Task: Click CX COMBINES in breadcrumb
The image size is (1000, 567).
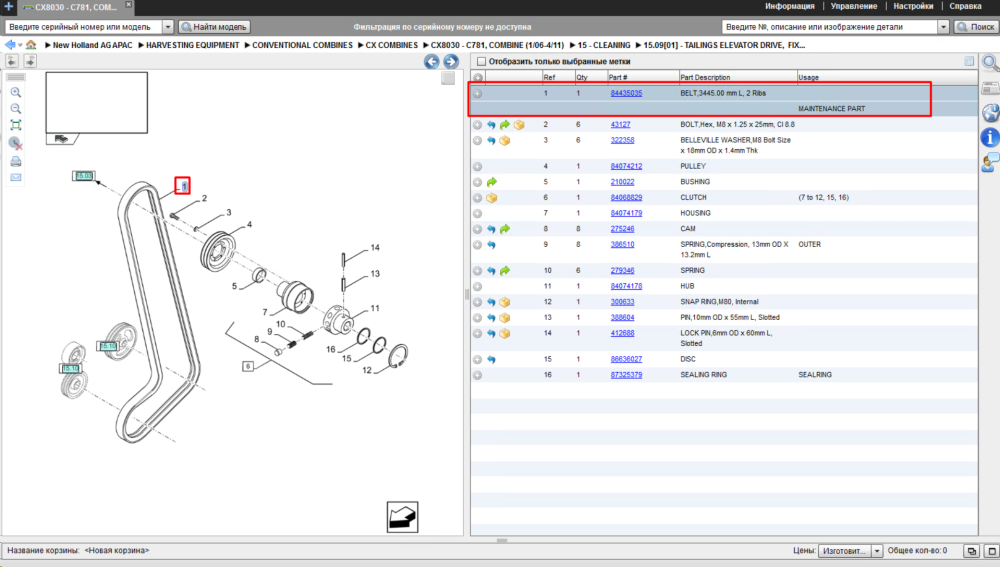Action: 392,45
